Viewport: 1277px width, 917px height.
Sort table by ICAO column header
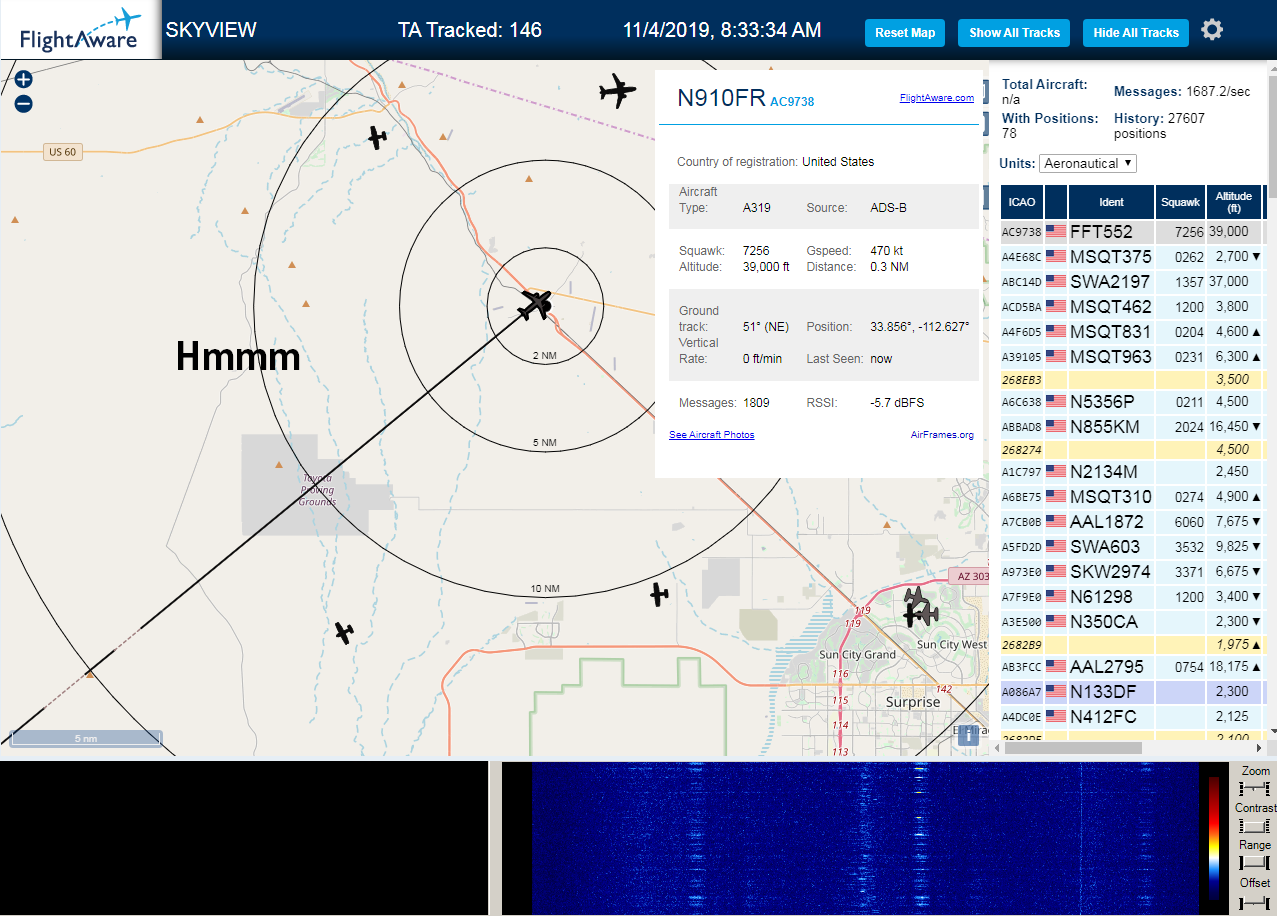tap(1022, 202)
